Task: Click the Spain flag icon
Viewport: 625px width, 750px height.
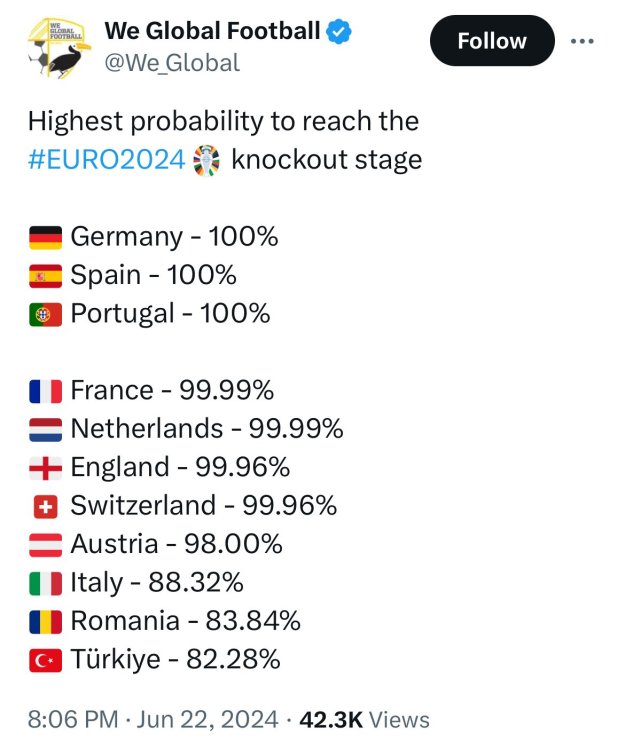Action: point(46,275)
